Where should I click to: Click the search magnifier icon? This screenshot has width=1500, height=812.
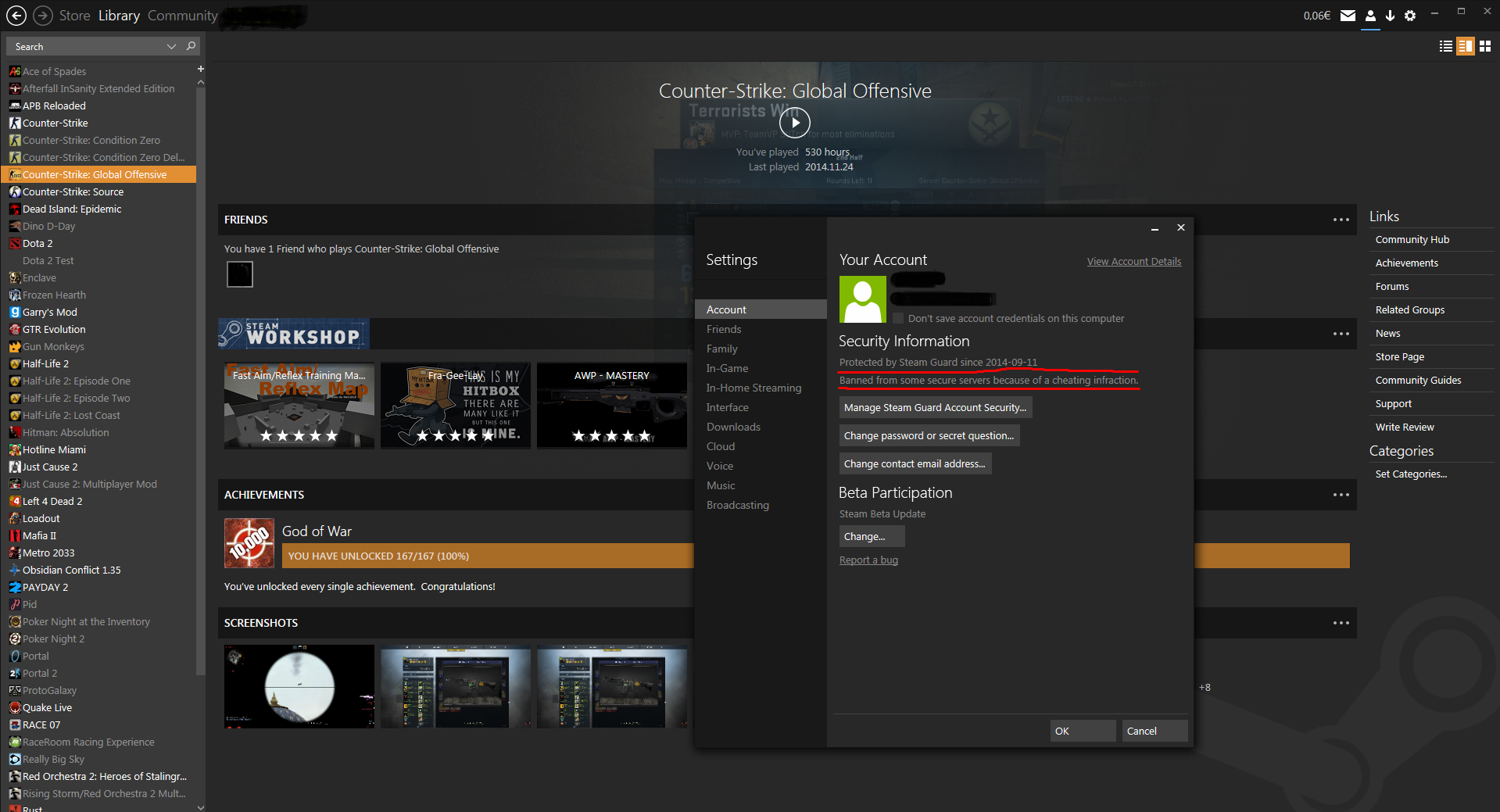[191, 46]
